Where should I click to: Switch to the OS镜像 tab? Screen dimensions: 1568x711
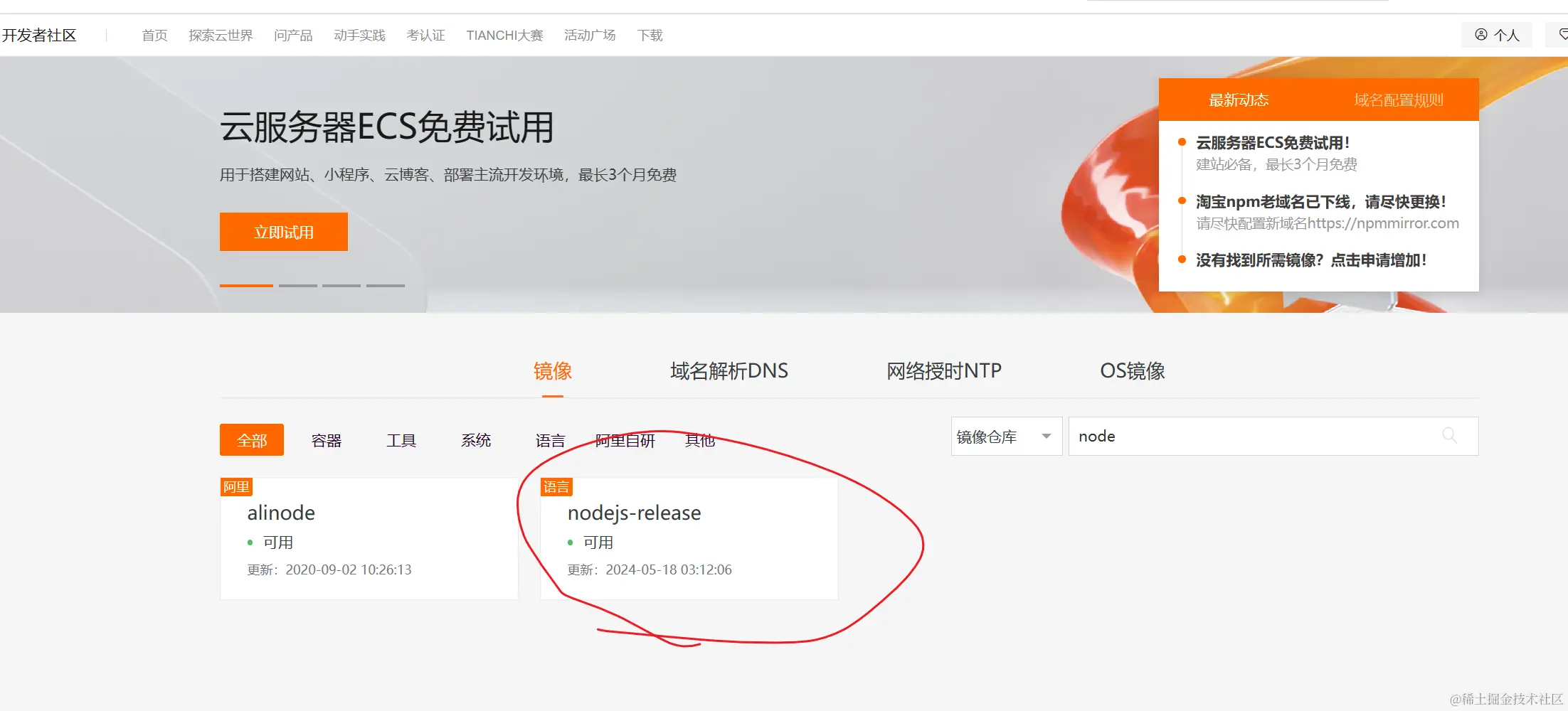[x=1133, y=370]
